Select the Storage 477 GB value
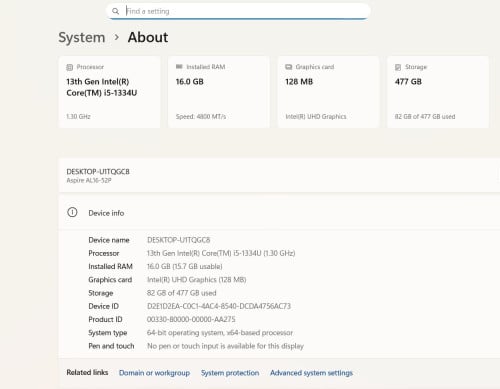 [x=408, y=82]
